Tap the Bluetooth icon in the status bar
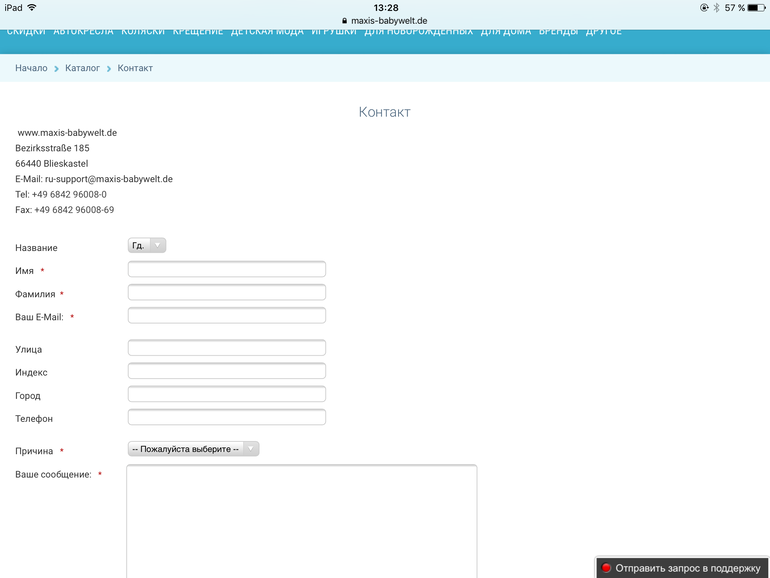Screen dimensions: 770x578 [714, 7]
